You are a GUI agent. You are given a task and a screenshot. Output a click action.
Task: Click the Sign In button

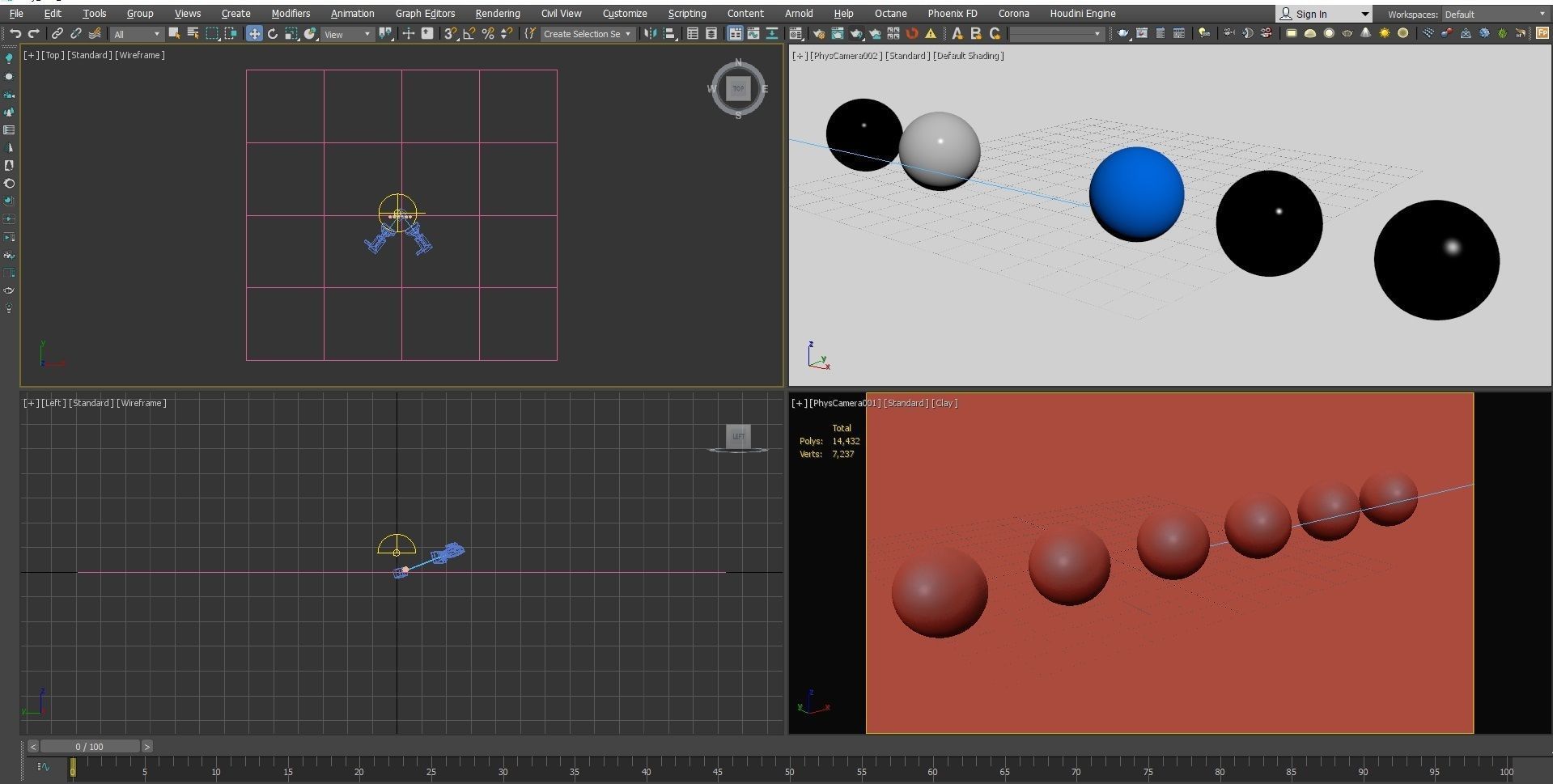(x=1311, y=14)
